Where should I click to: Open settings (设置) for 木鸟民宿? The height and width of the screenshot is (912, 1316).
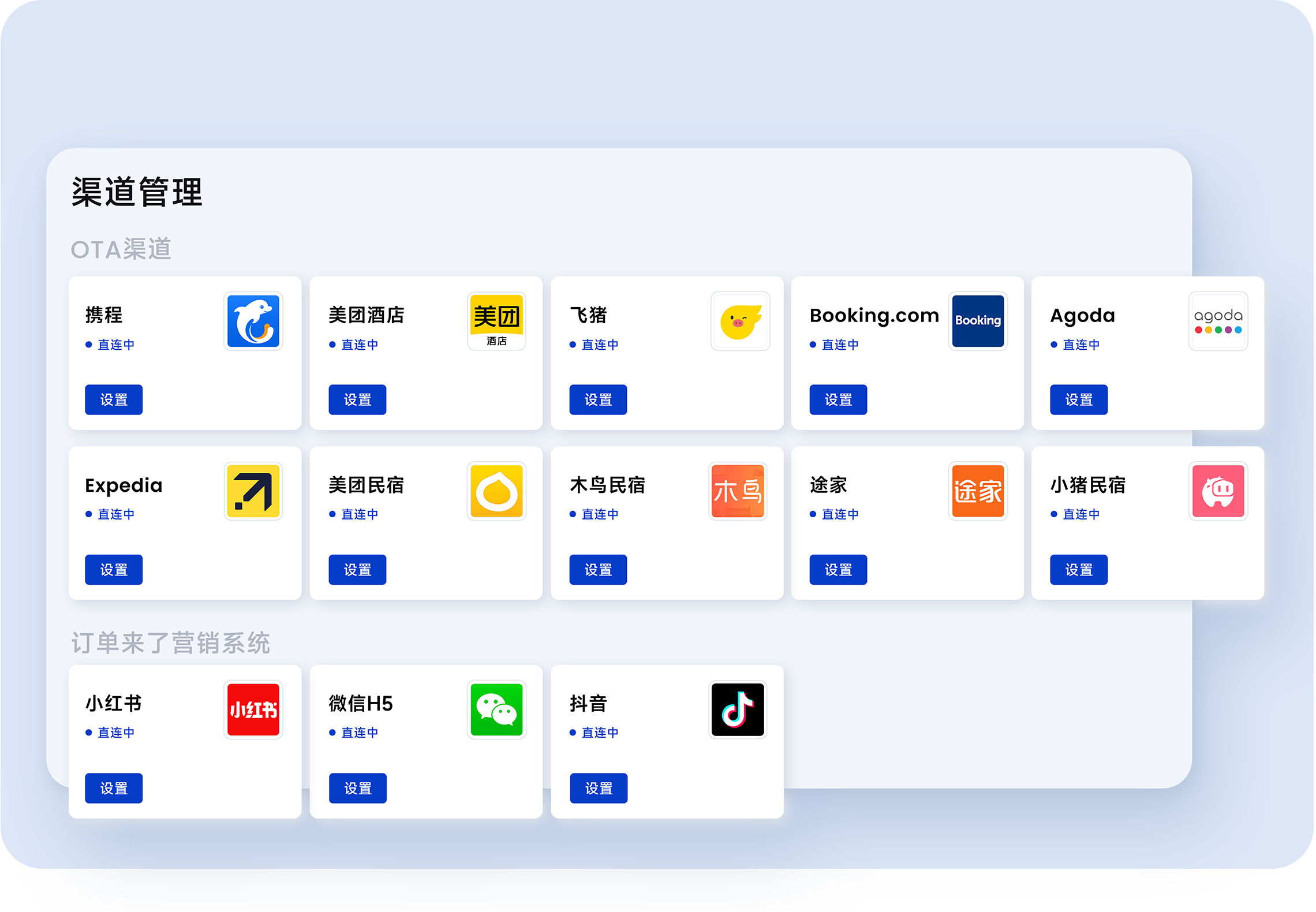tap(598, 570)
